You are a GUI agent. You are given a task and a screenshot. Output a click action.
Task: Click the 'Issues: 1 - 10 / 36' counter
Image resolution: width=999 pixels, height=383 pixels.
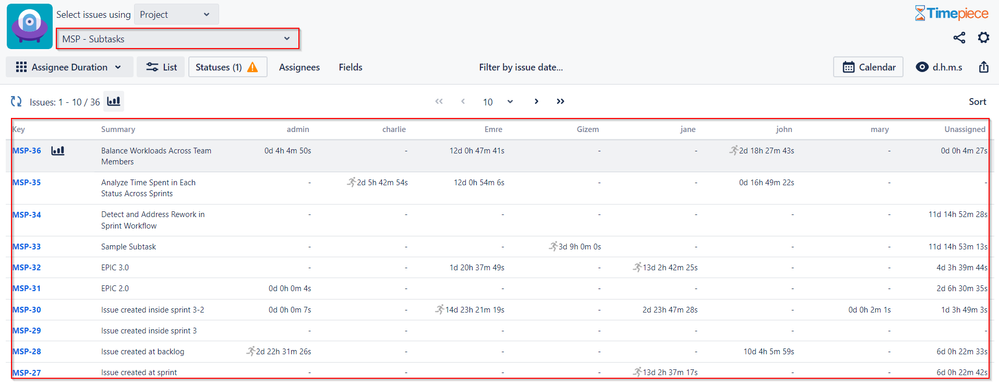(64, 101)
